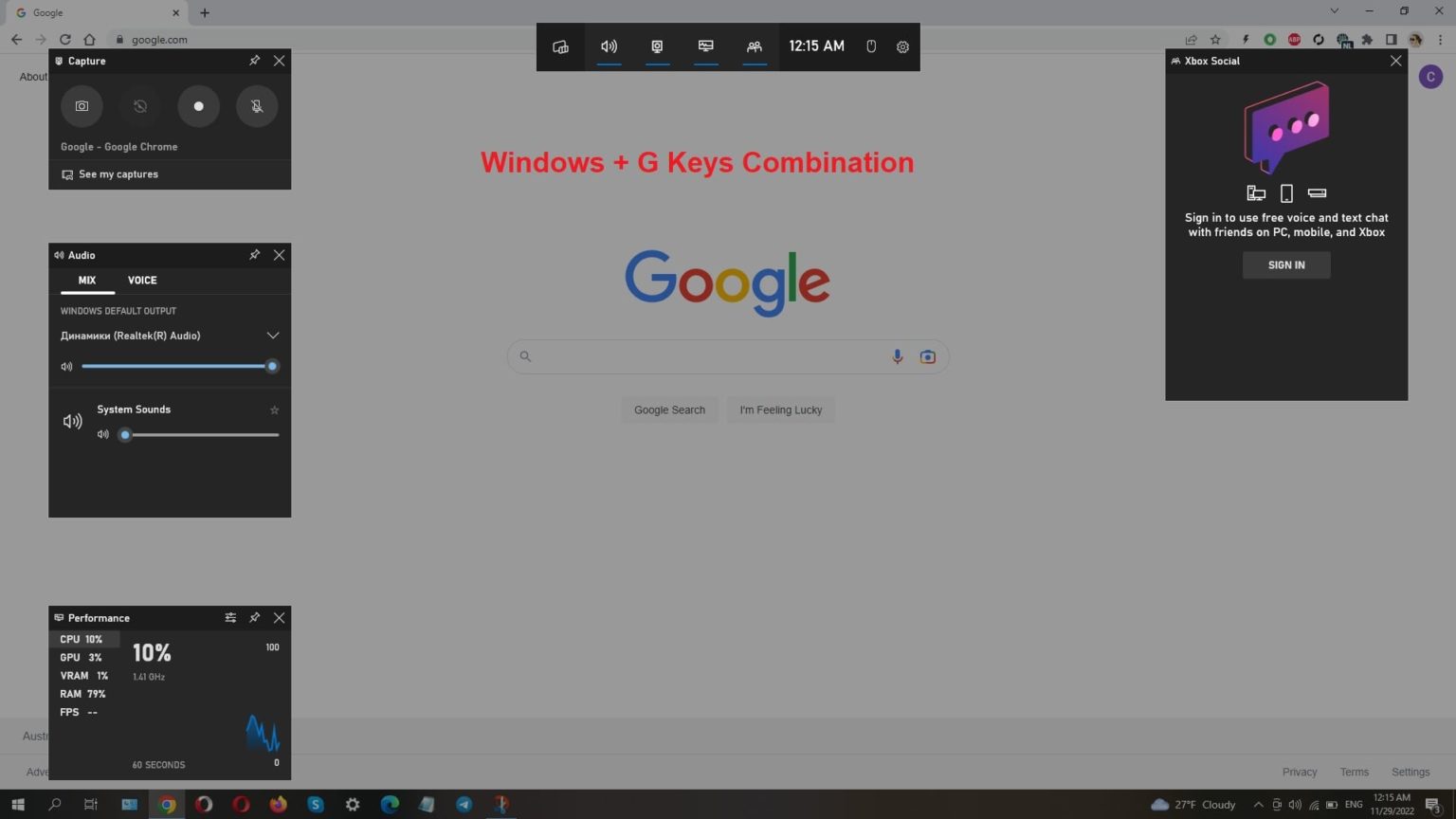
Task: Start recording in the Capture widget
Action: (x=198, y=106)
